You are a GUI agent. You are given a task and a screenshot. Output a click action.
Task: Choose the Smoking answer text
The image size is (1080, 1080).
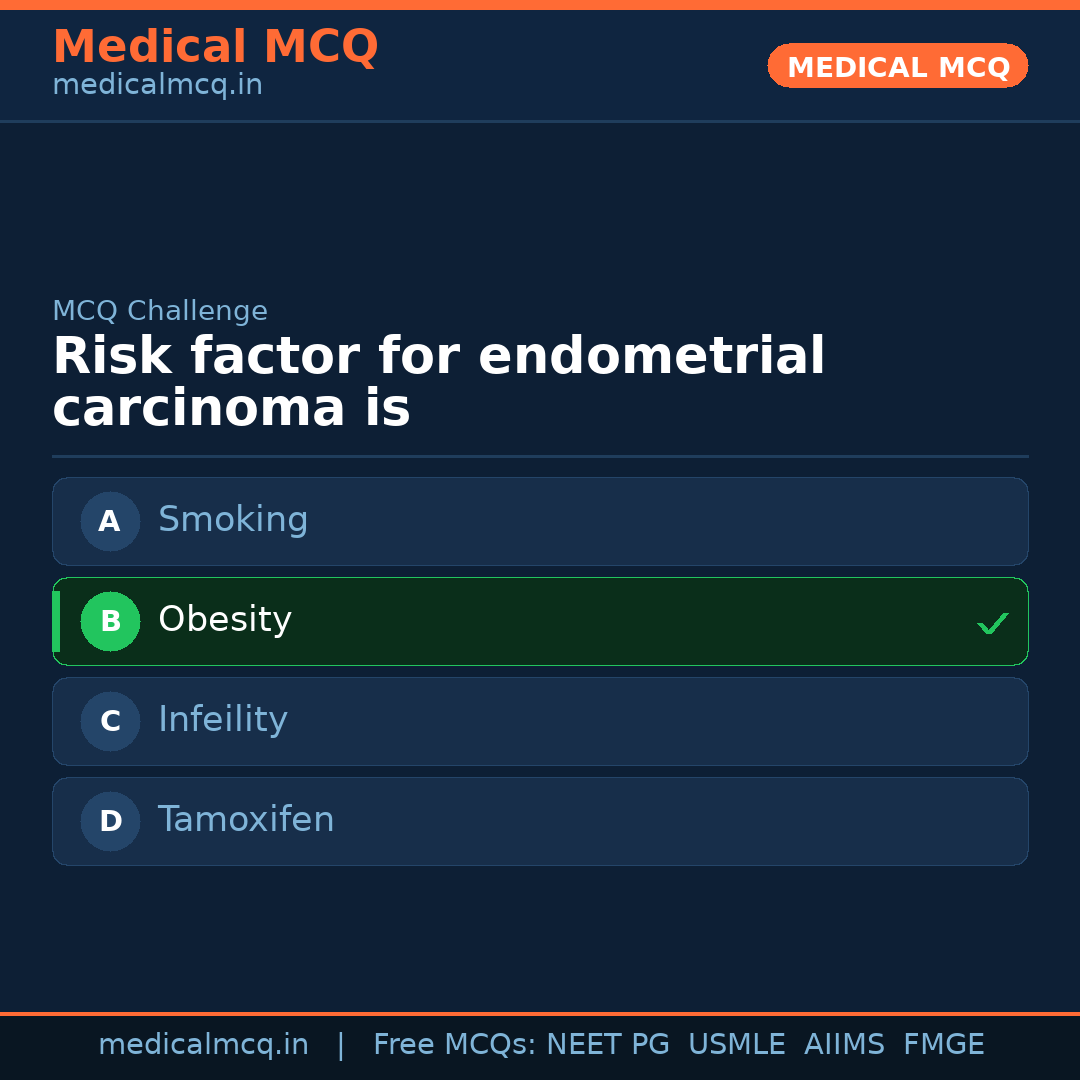(x=233, y=520)
